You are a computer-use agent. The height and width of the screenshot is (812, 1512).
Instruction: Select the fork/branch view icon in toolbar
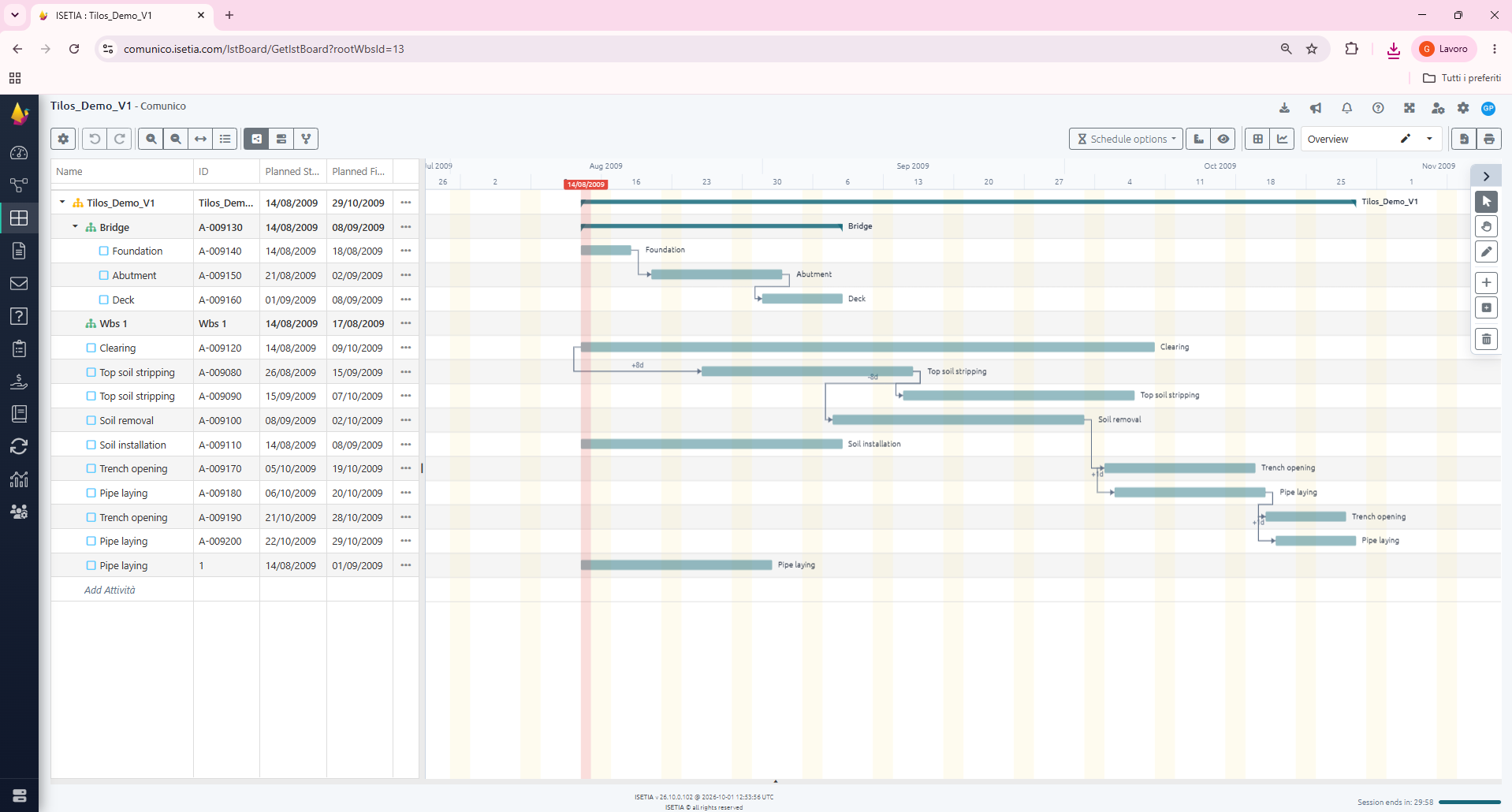(x=306, y=139)
